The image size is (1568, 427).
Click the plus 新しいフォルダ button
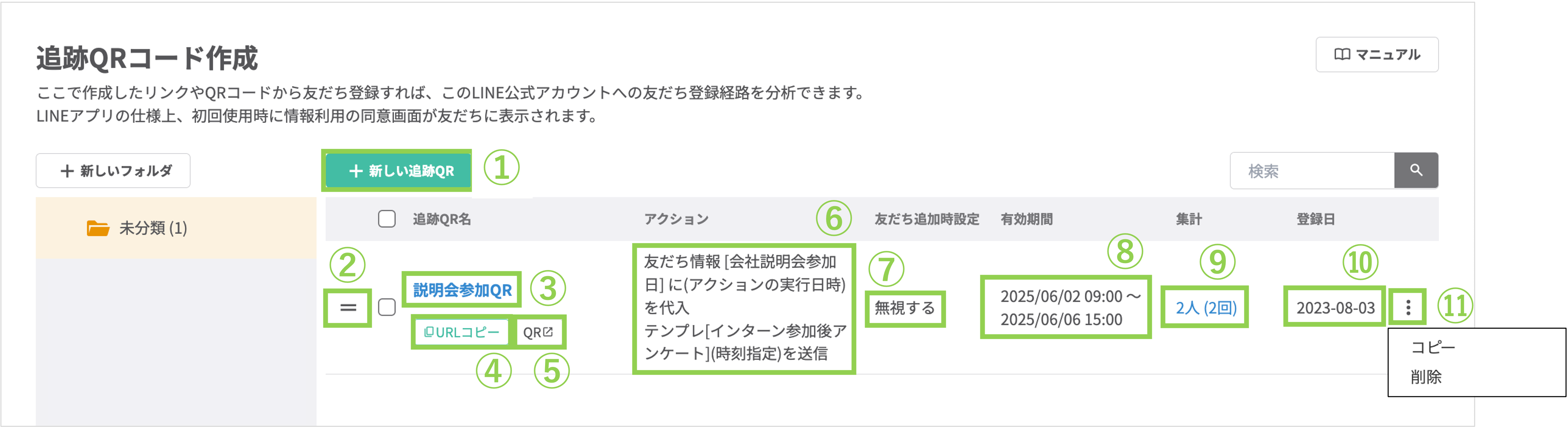click(113, 171)
